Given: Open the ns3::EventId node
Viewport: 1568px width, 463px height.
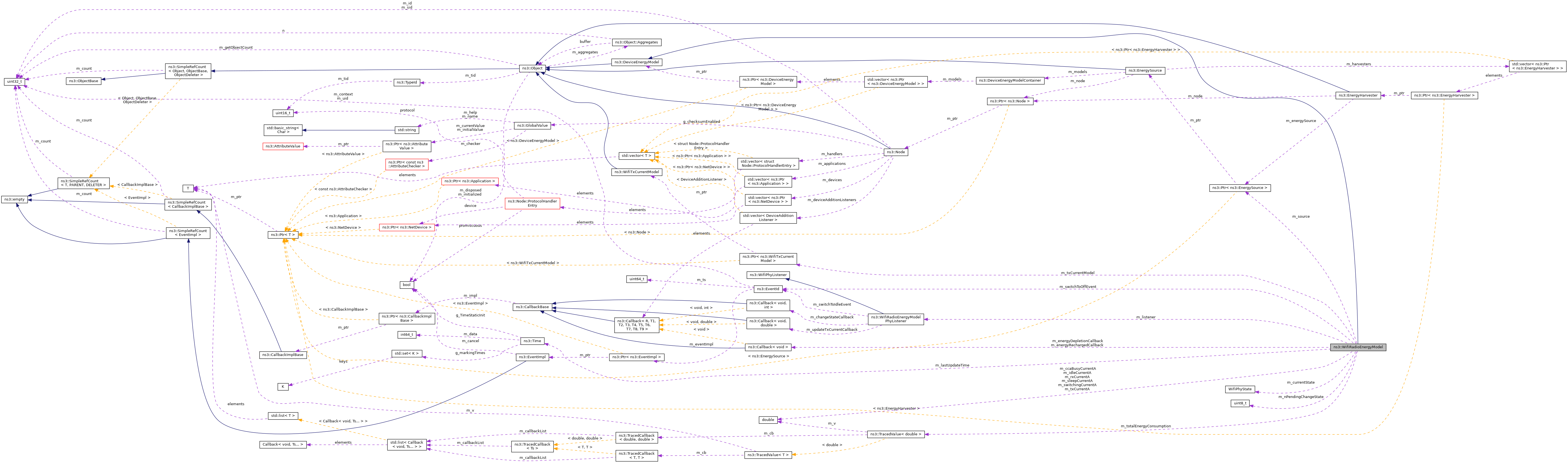Looking at the screenshot, I should [768, 289].
